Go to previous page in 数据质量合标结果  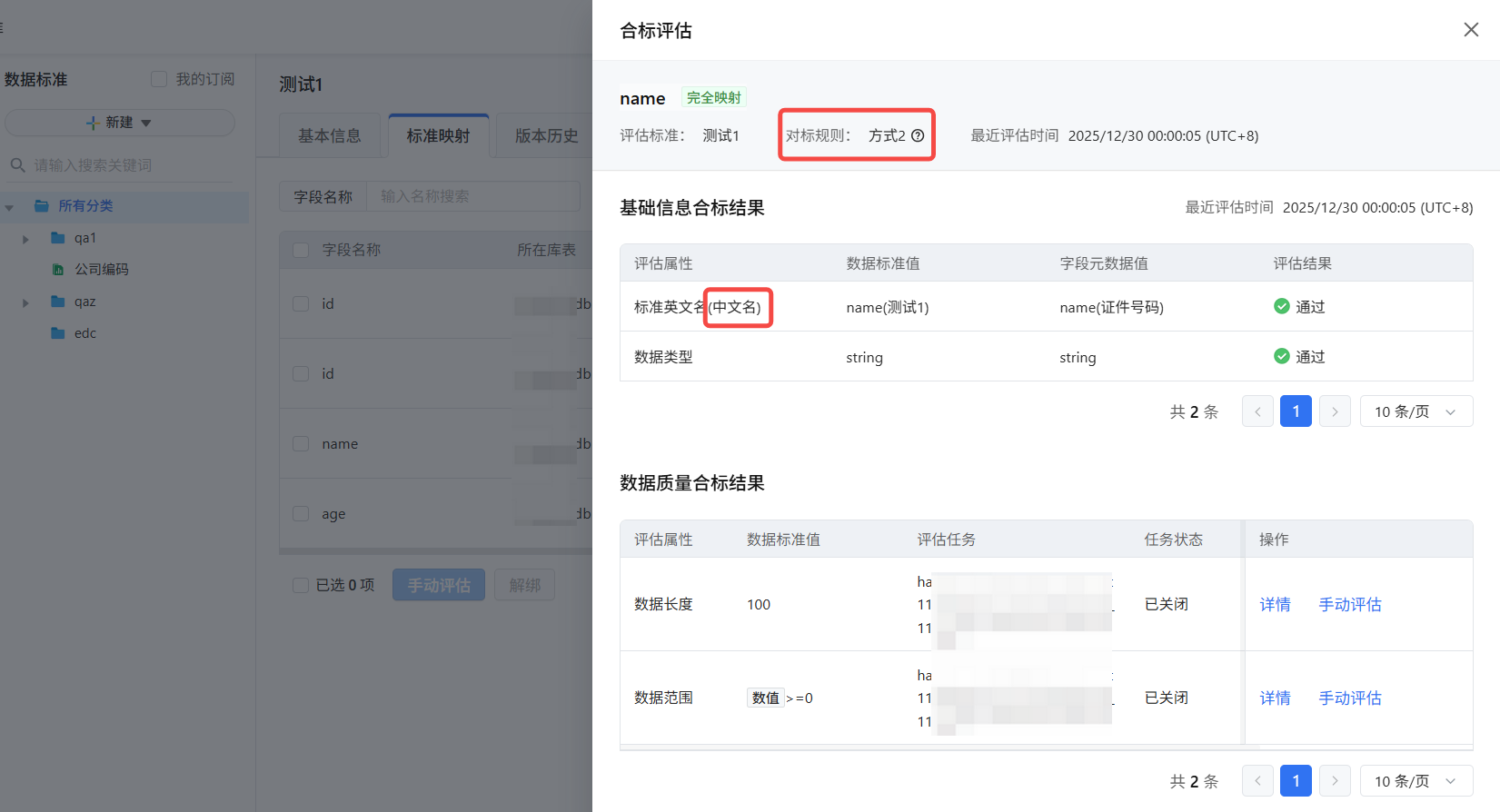tap(1257, 781)
